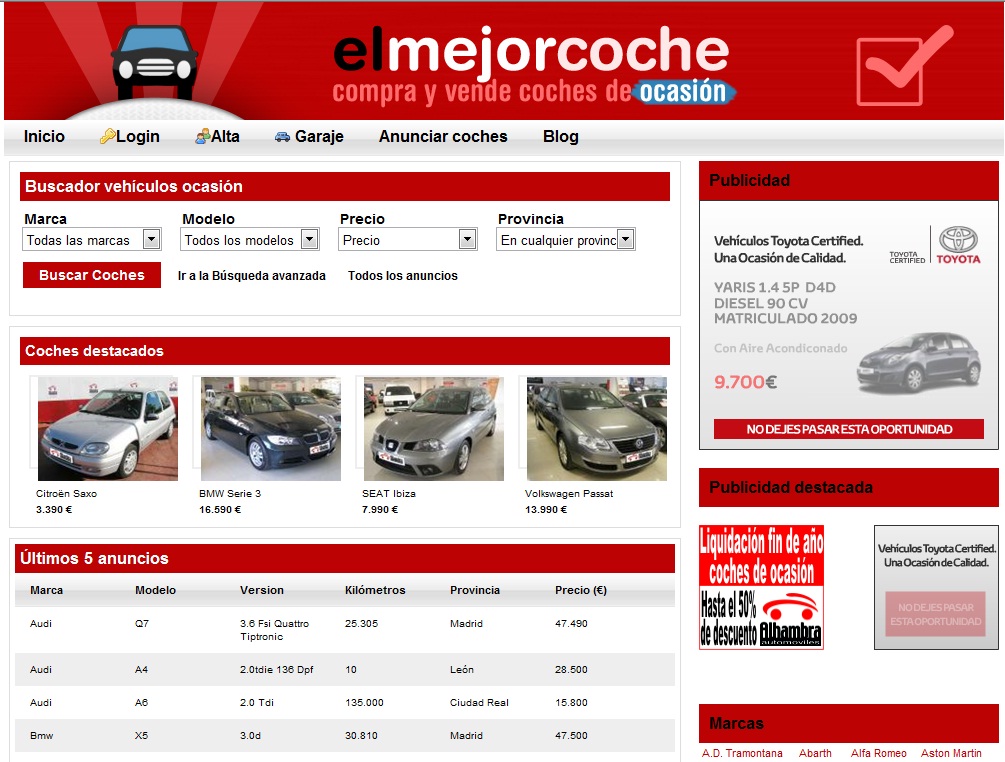Viewport: 1005px width, 762px height.
Task: Click the 'A4' model cell
Action: tap(142, 670)
